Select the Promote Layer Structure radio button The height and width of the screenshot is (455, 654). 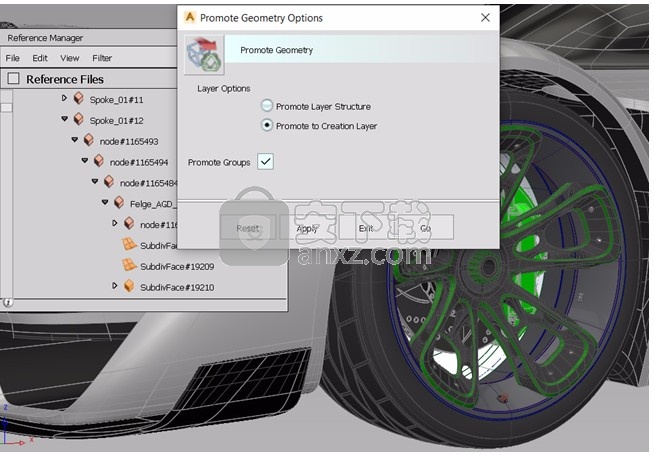tap(267, 106)
